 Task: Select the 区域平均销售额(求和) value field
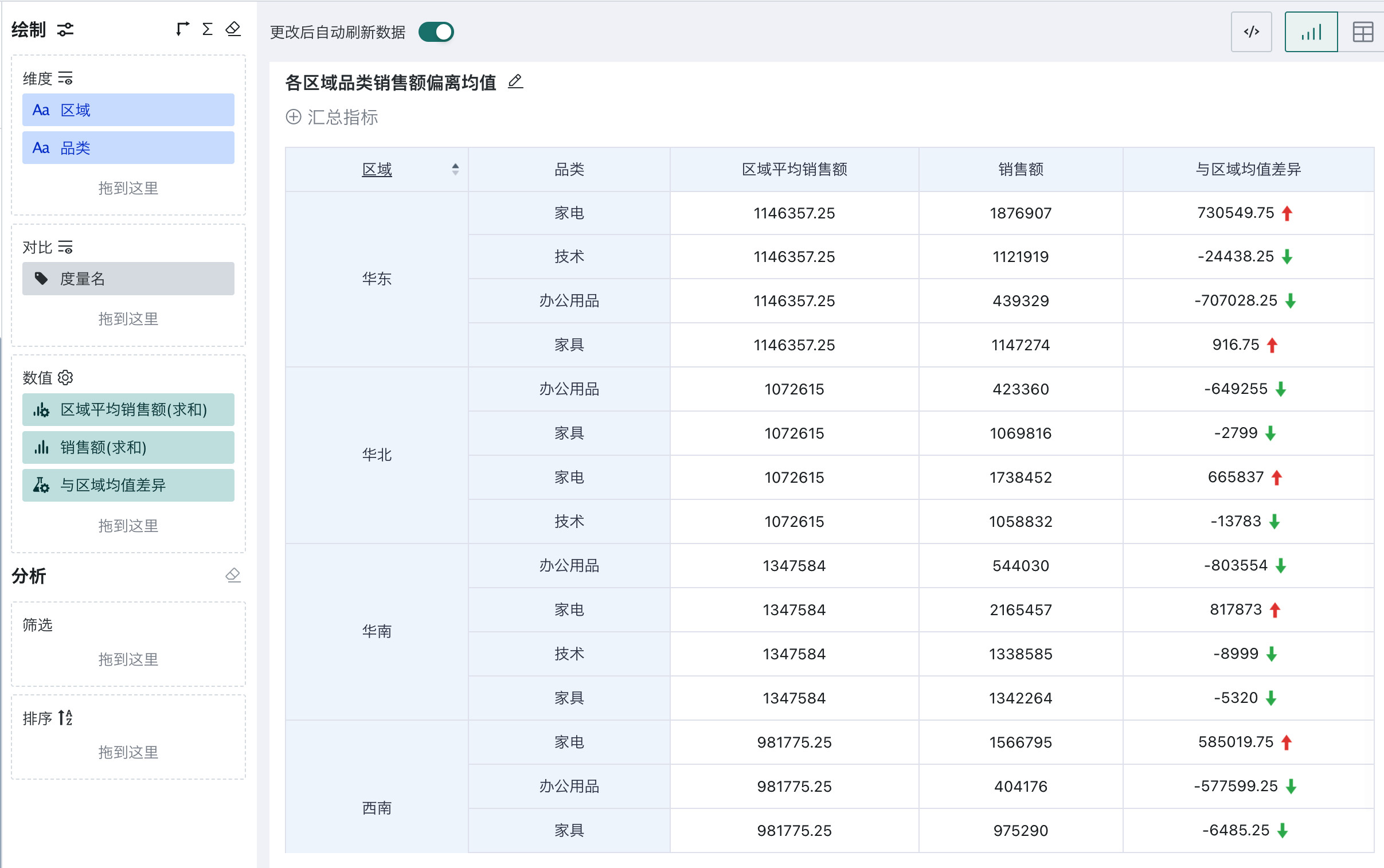(128, 409)
